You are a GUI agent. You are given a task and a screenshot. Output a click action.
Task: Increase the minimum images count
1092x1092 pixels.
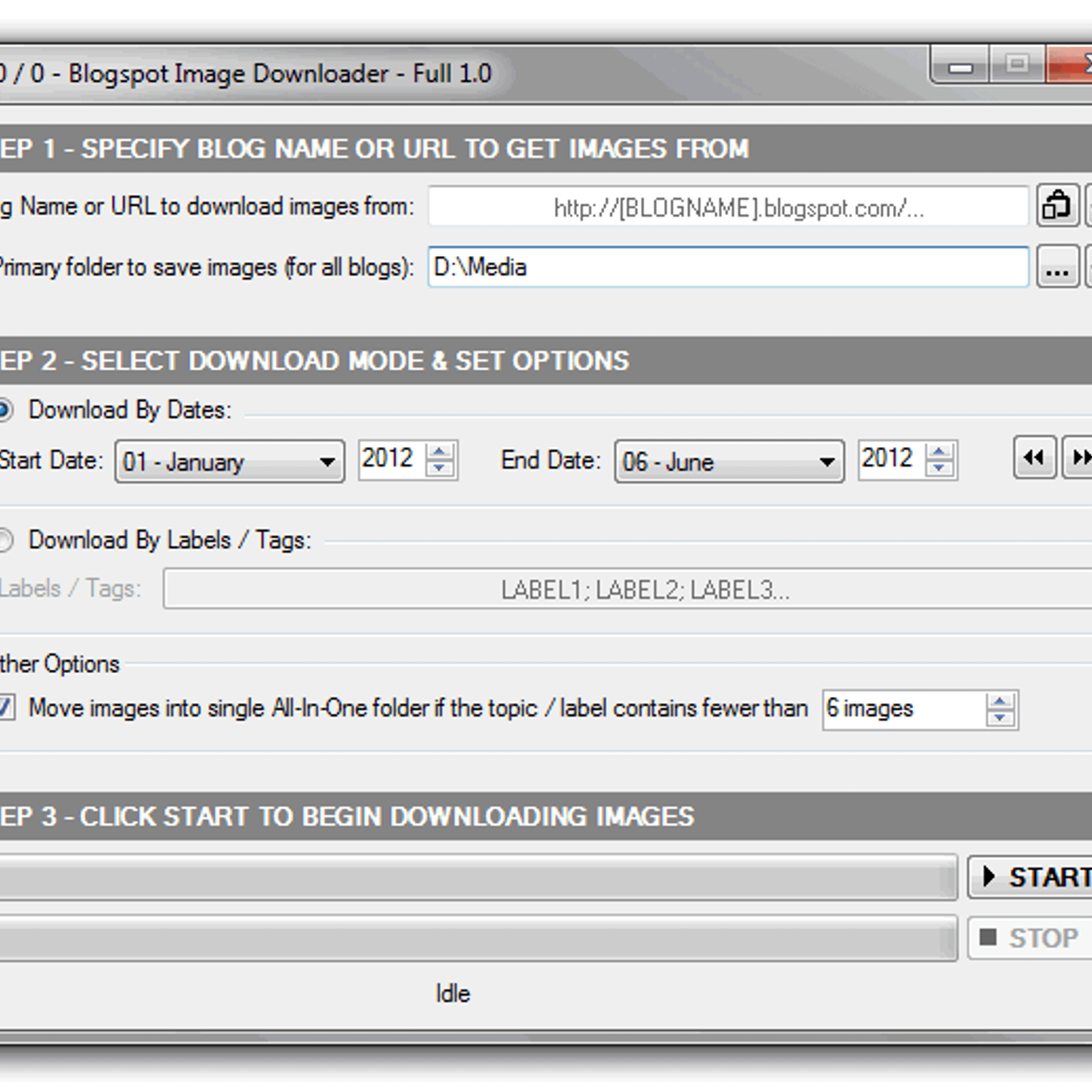point(1000,702)
